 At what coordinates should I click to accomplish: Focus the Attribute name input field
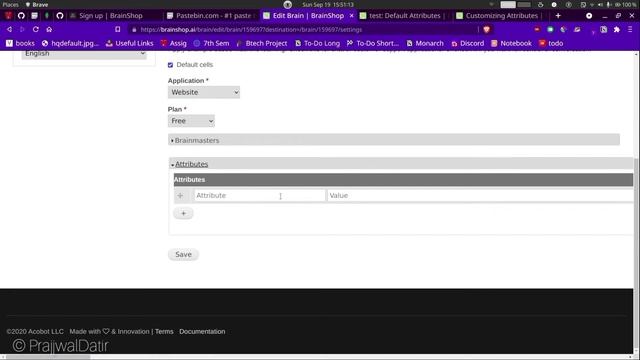pyautogui.click(x=260, y=196)
